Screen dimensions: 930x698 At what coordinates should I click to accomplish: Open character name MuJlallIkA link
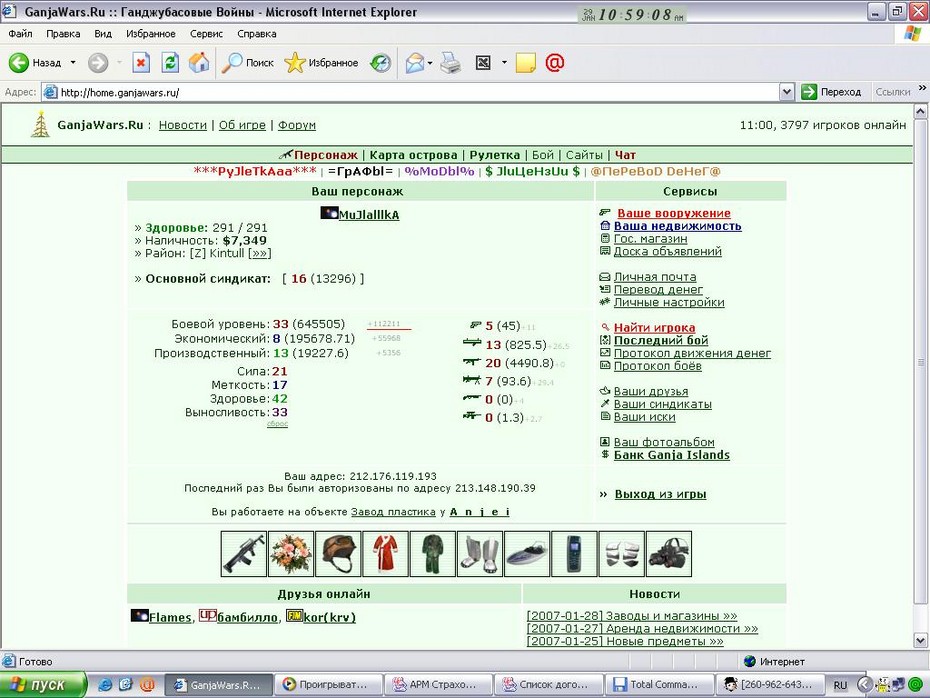(368, 215)
